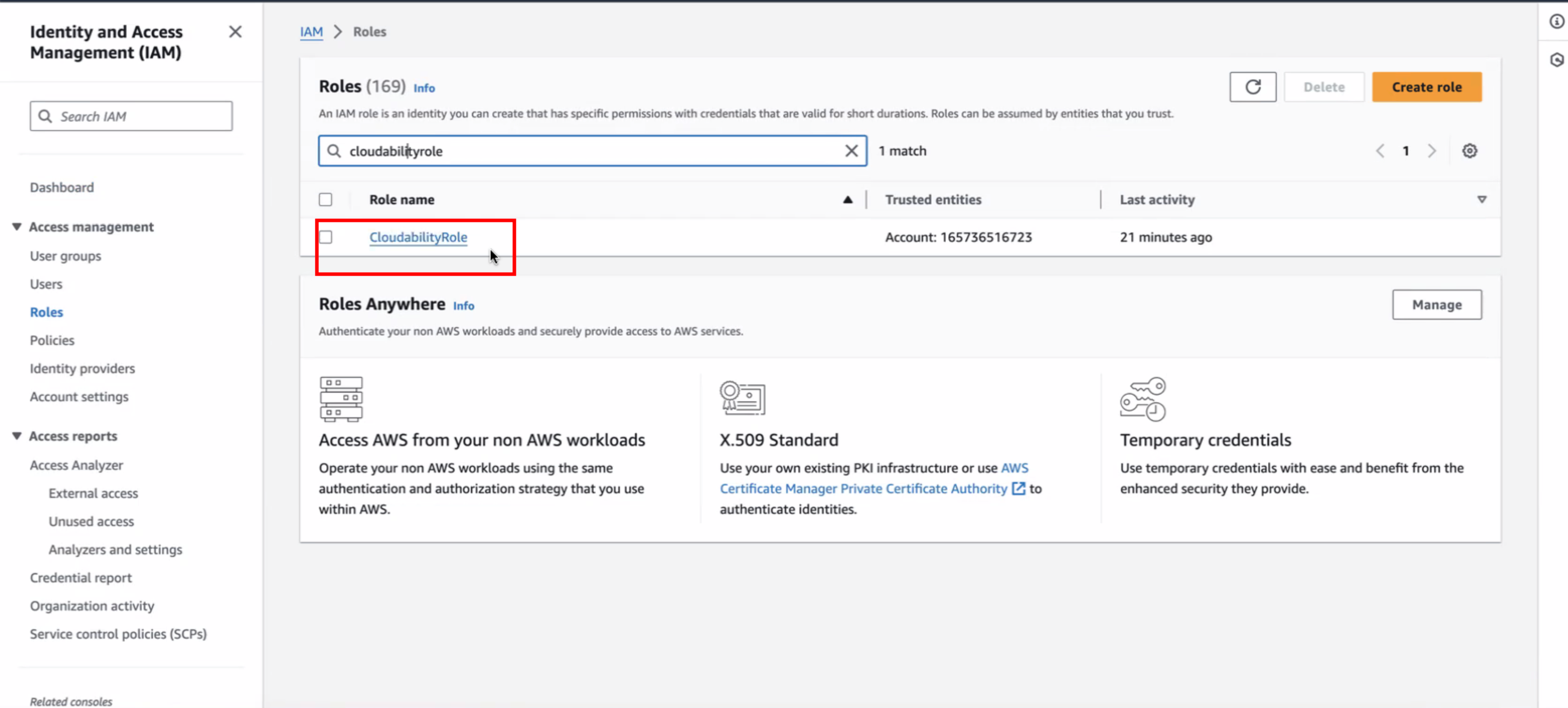The image size is (1568, 708).
Task: Collapse the Access reports section
Action: (x=17, y=436)
